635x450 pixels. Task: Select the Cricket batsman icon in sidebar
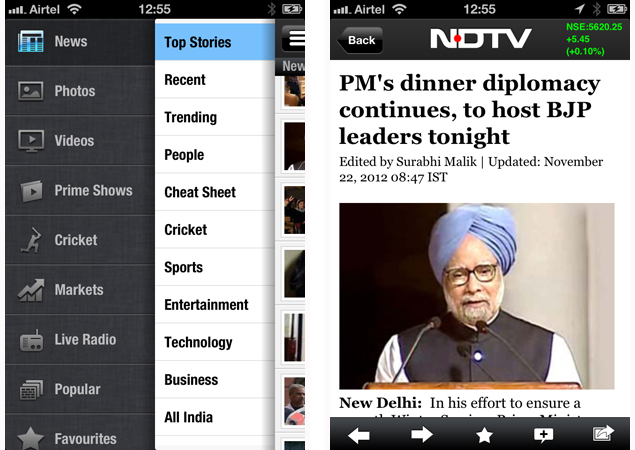[x=32, y=240]
